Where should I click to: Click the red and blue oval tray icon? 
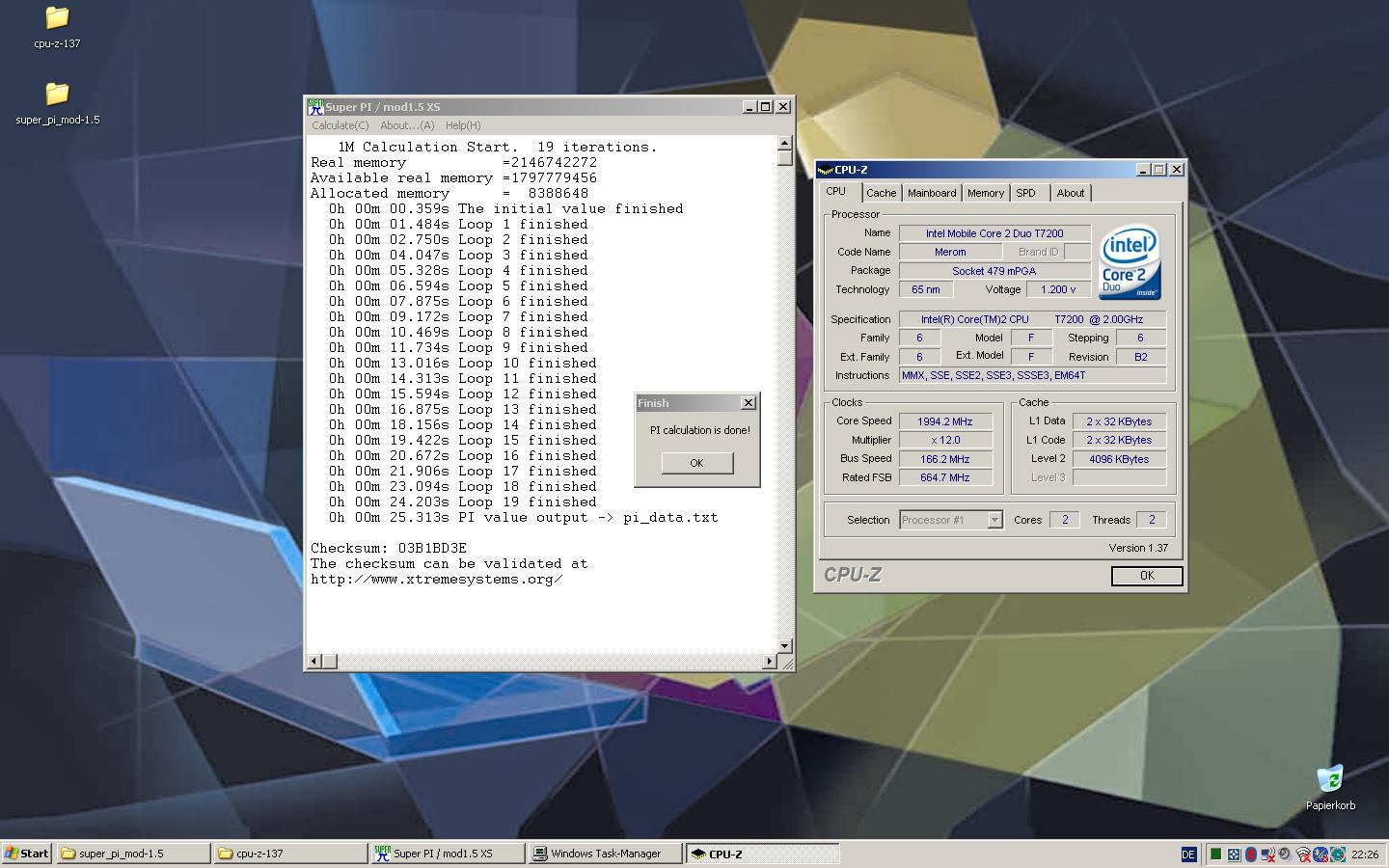1251,854
